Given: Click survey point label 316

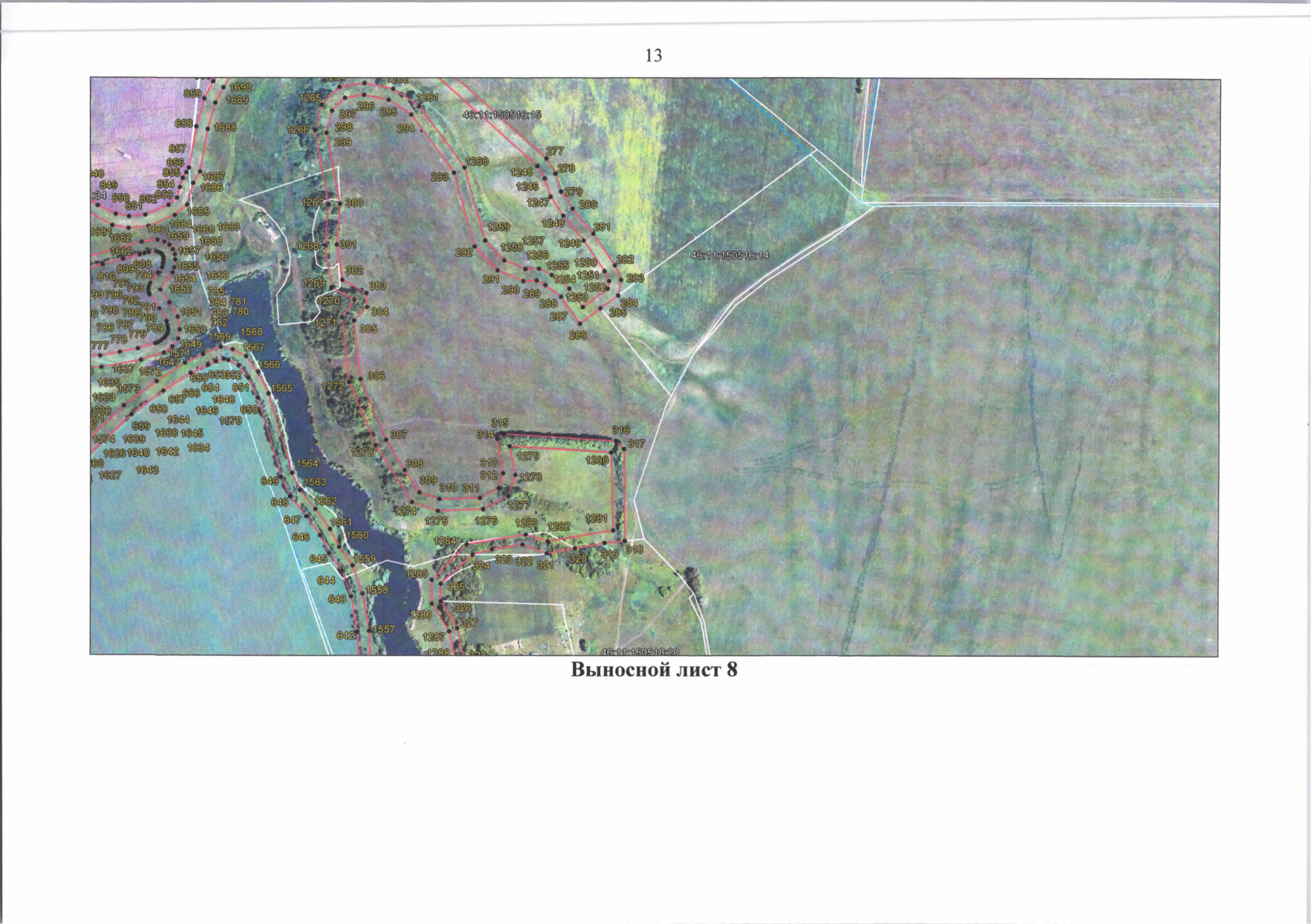Looking at the screenshot, I should tap(620, 430).
